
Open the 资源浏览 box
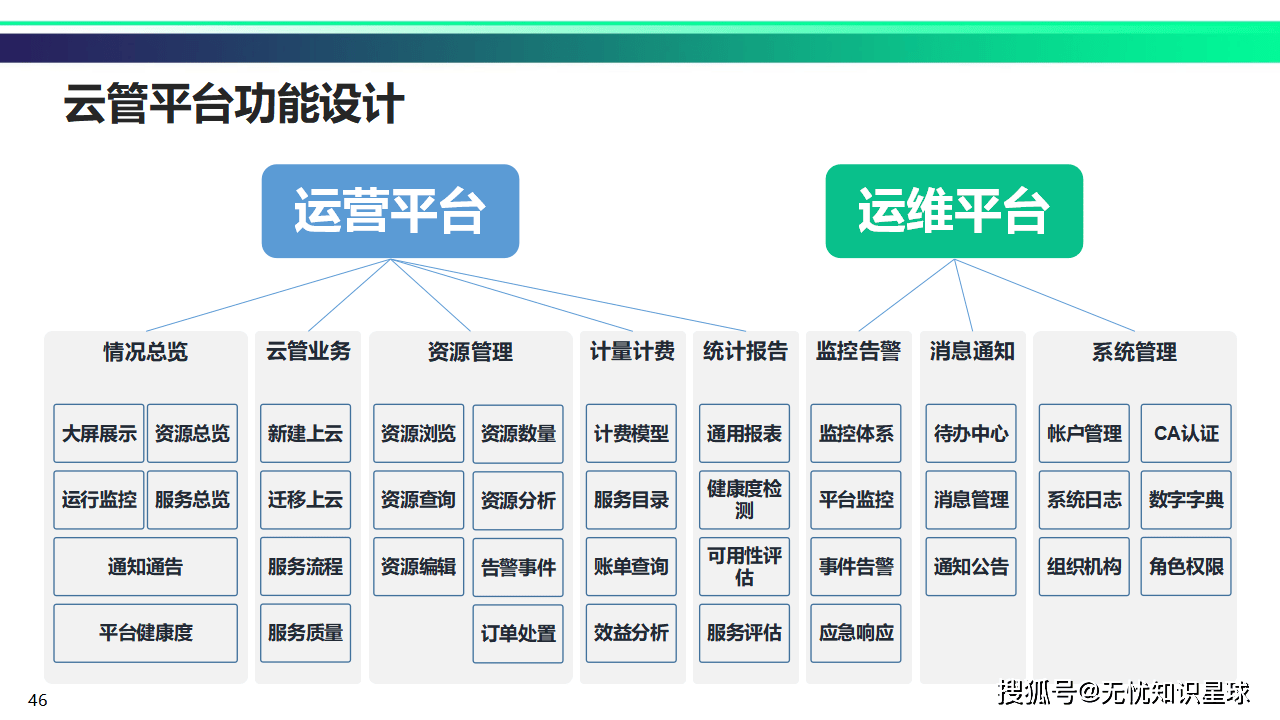(418, 433)
